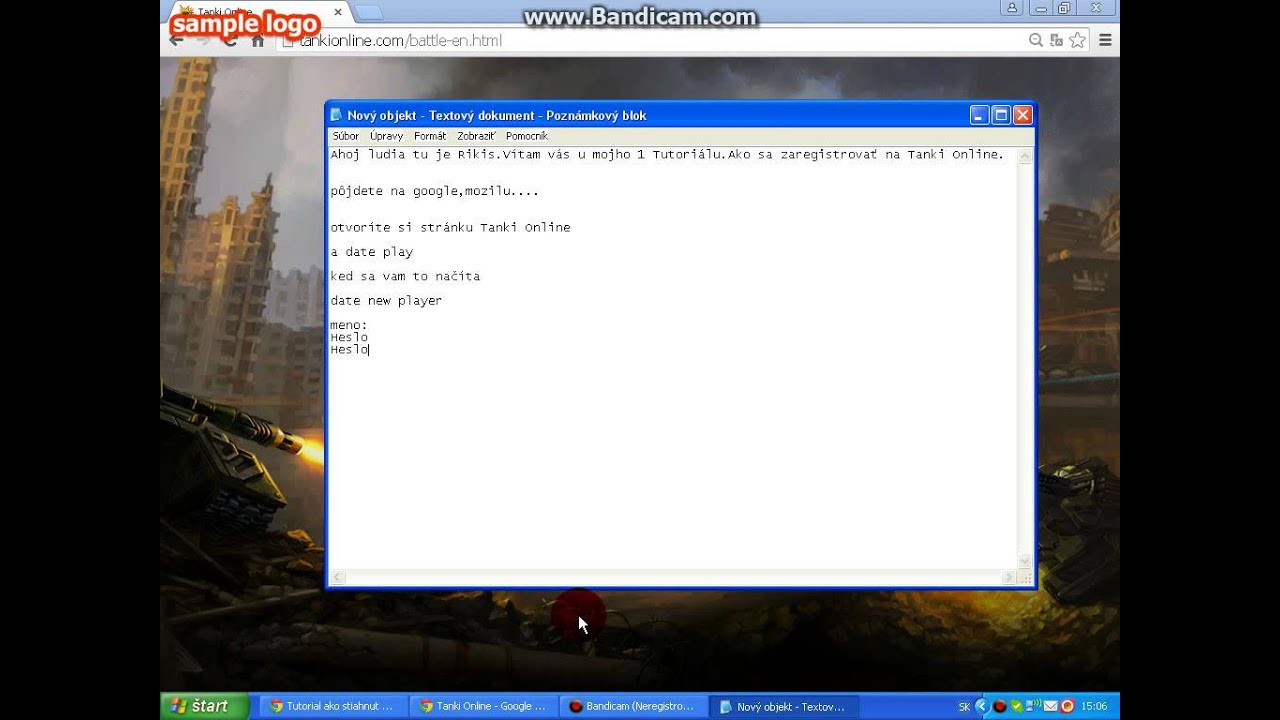Click the Notepad scroll-right arrow
Image resolution: width=1280 pixels, height=720 pixels.
click(1008, 578)
